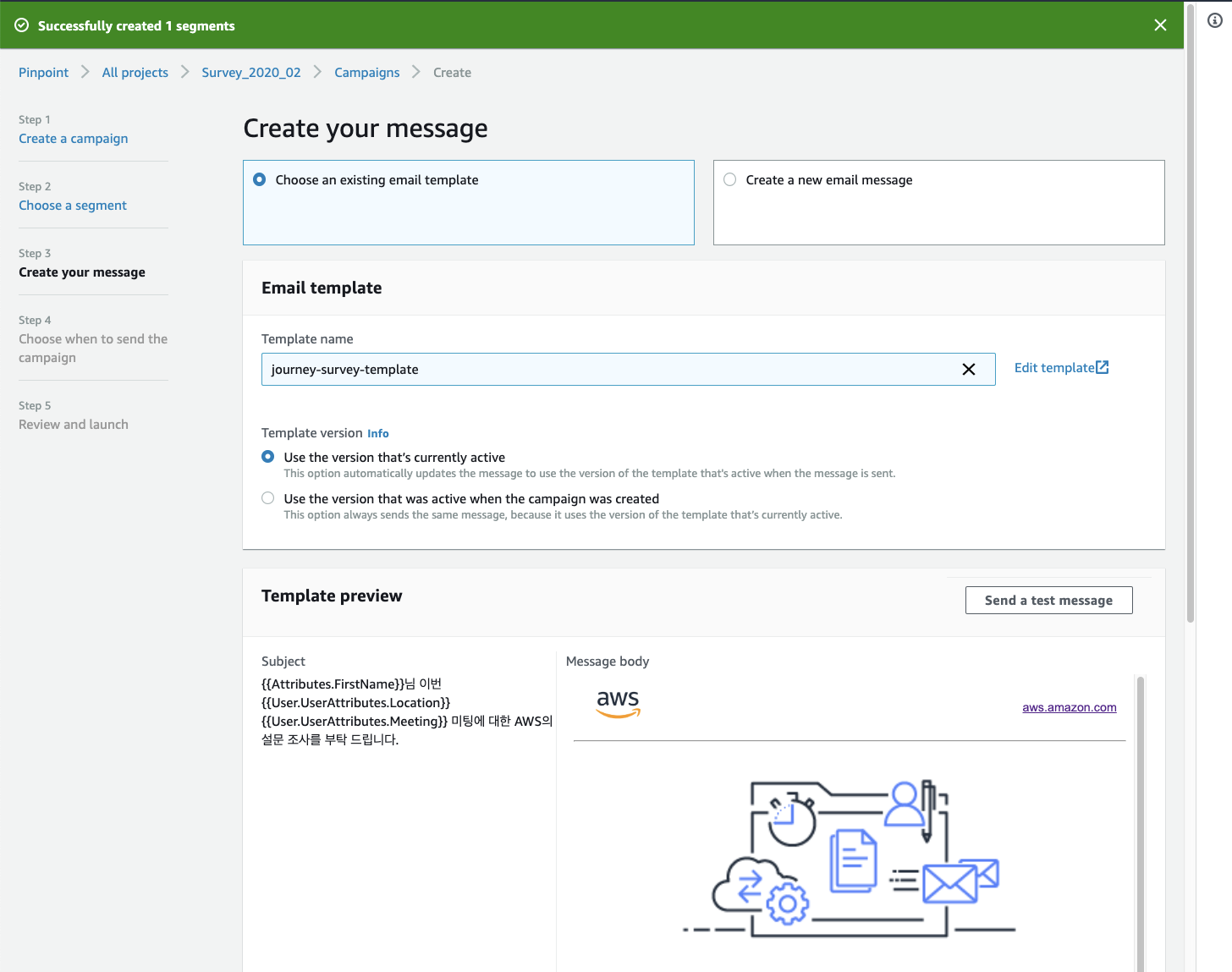Open the info panel icon at top right

click(1214, 20)
